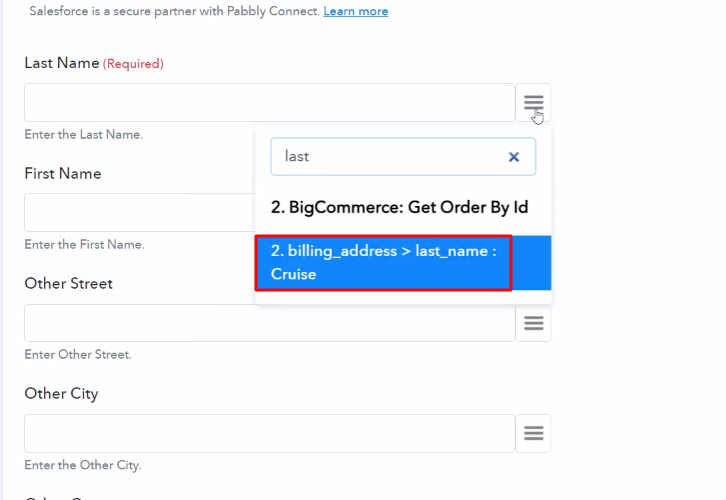The image size is (726, 500).
Task: Click into the Other Street input field
Action: pyautogui.click(x=269, y=323)
